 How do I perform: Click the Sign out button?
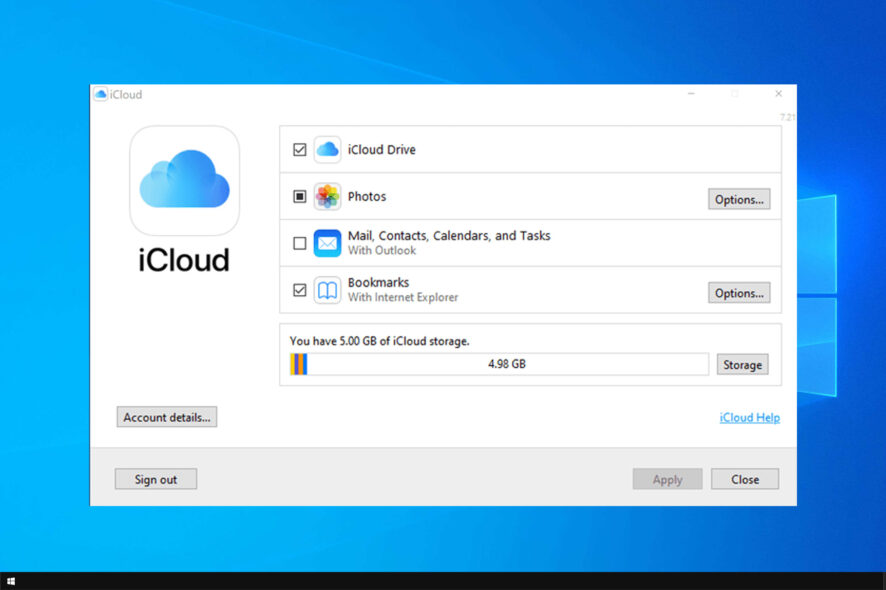coord(156,479)
